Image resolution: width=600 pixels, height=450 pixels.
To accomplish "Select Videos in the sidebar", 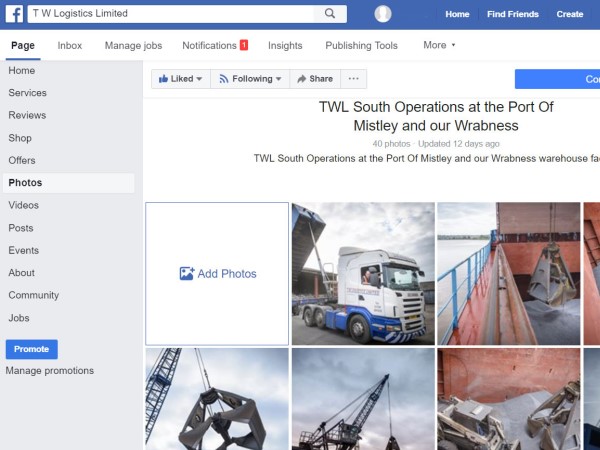I will tap(24, 205).
